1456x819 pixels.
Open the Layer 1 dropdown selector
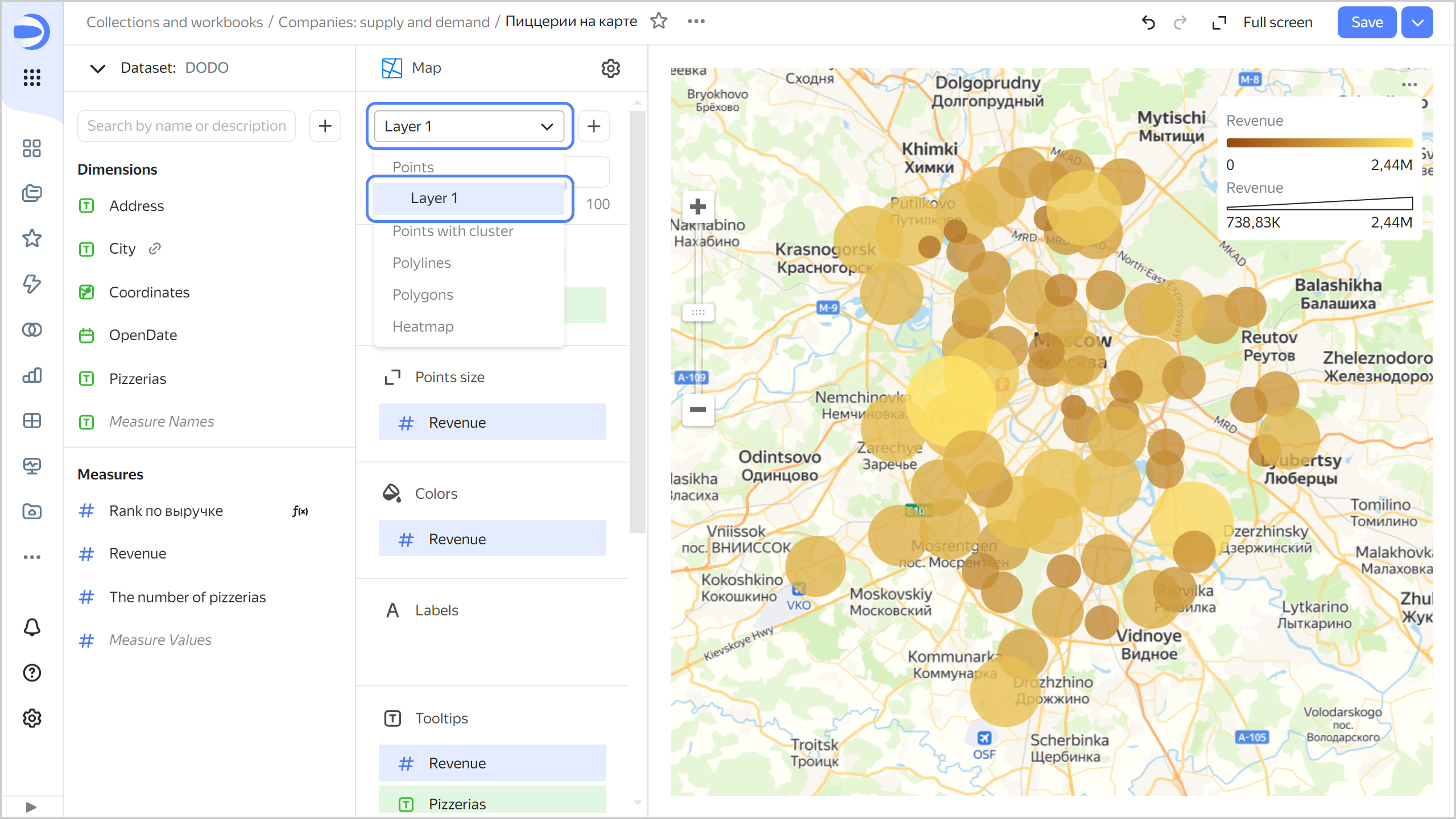[469, 126]
